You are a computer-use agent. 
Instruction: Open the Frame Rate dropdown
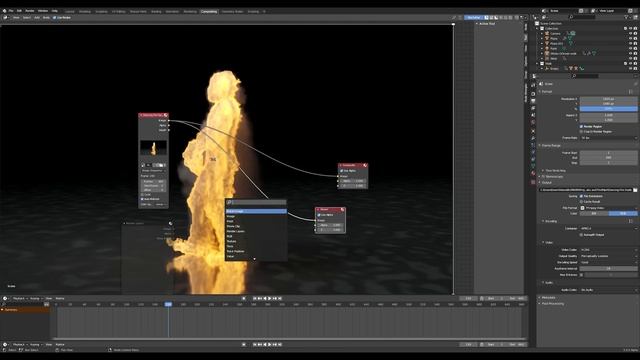(x=609, y=138)
